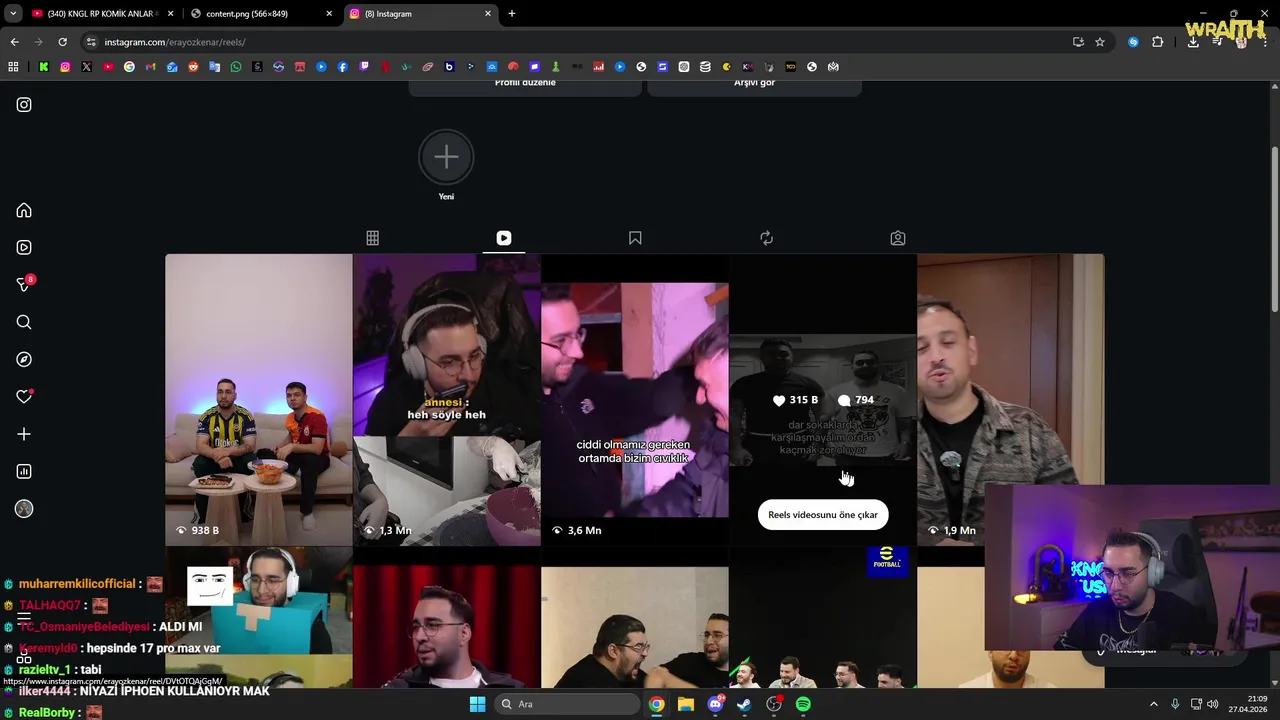This screenshot has width=1280, height=720.
Task: Open the Google bookmark
Action: coord(129,67)
